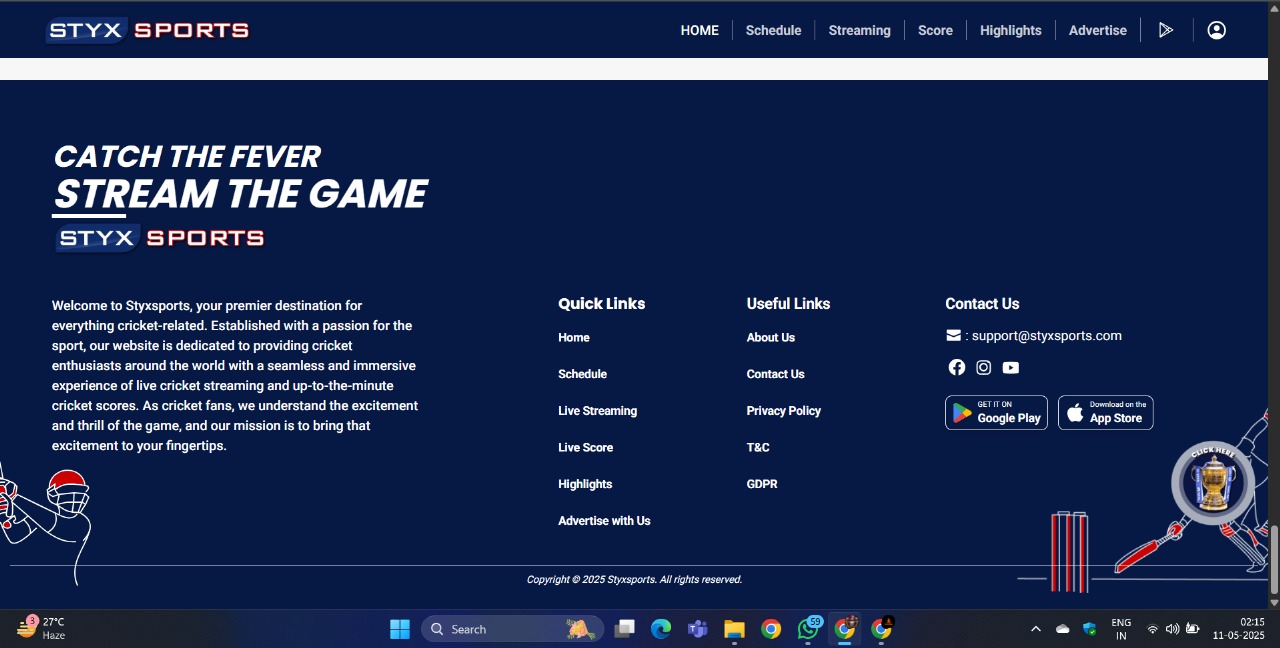Click the Styx Sports header logo
This screenshot has width=1280, height=648.
(x=147, y=30)
